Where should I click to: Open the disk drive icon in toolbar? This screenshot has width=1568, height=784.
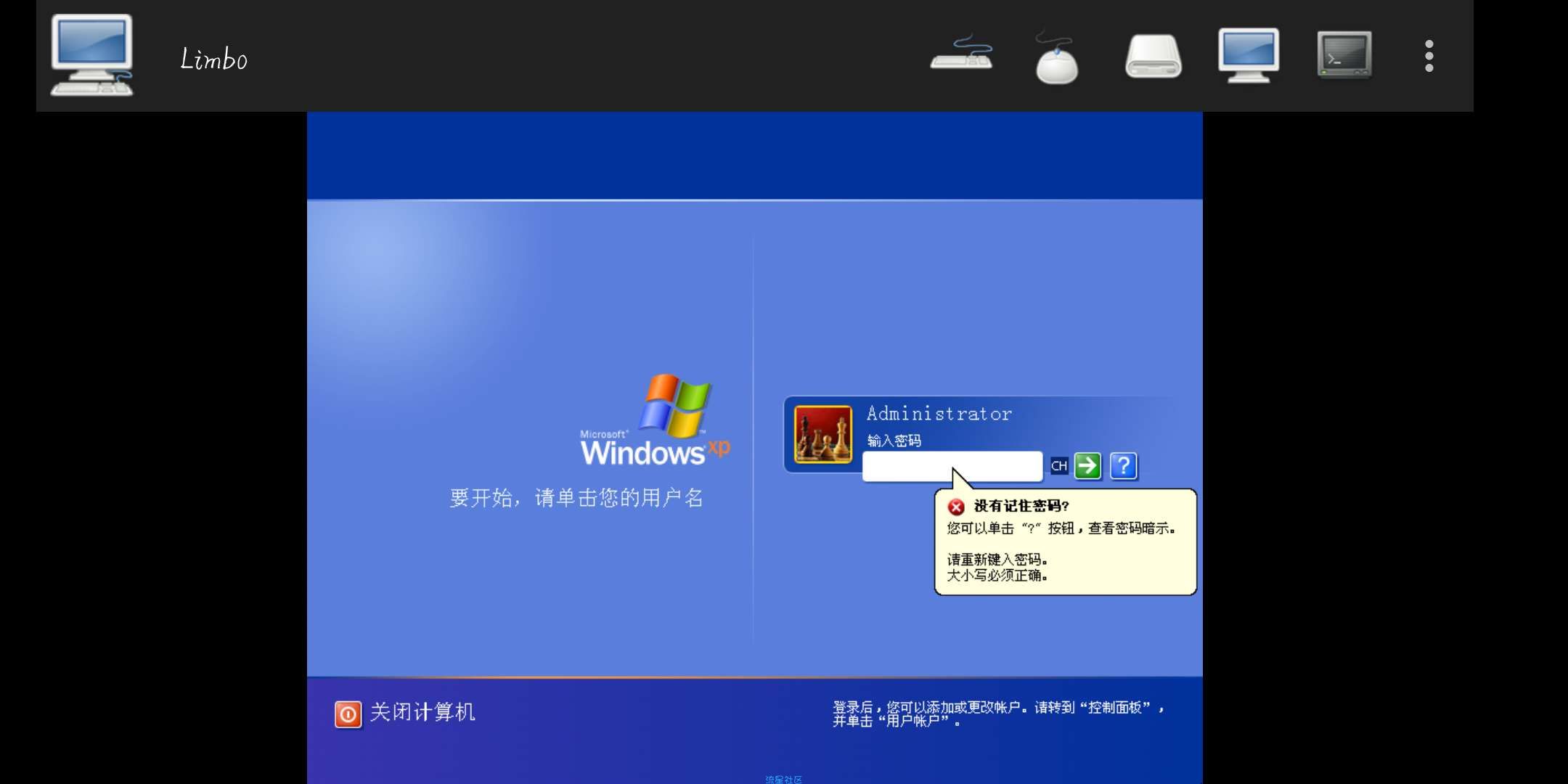click(1153, 57)
